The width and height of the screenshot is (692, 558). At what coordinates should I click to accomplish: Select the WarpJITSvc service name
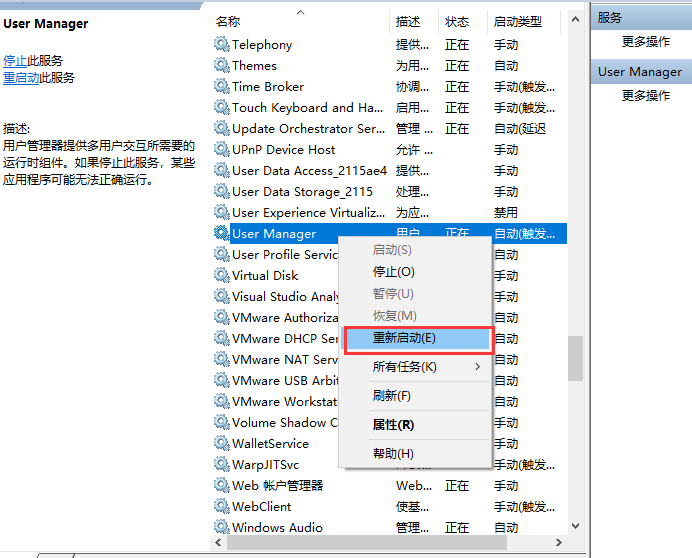pos(266,464)
